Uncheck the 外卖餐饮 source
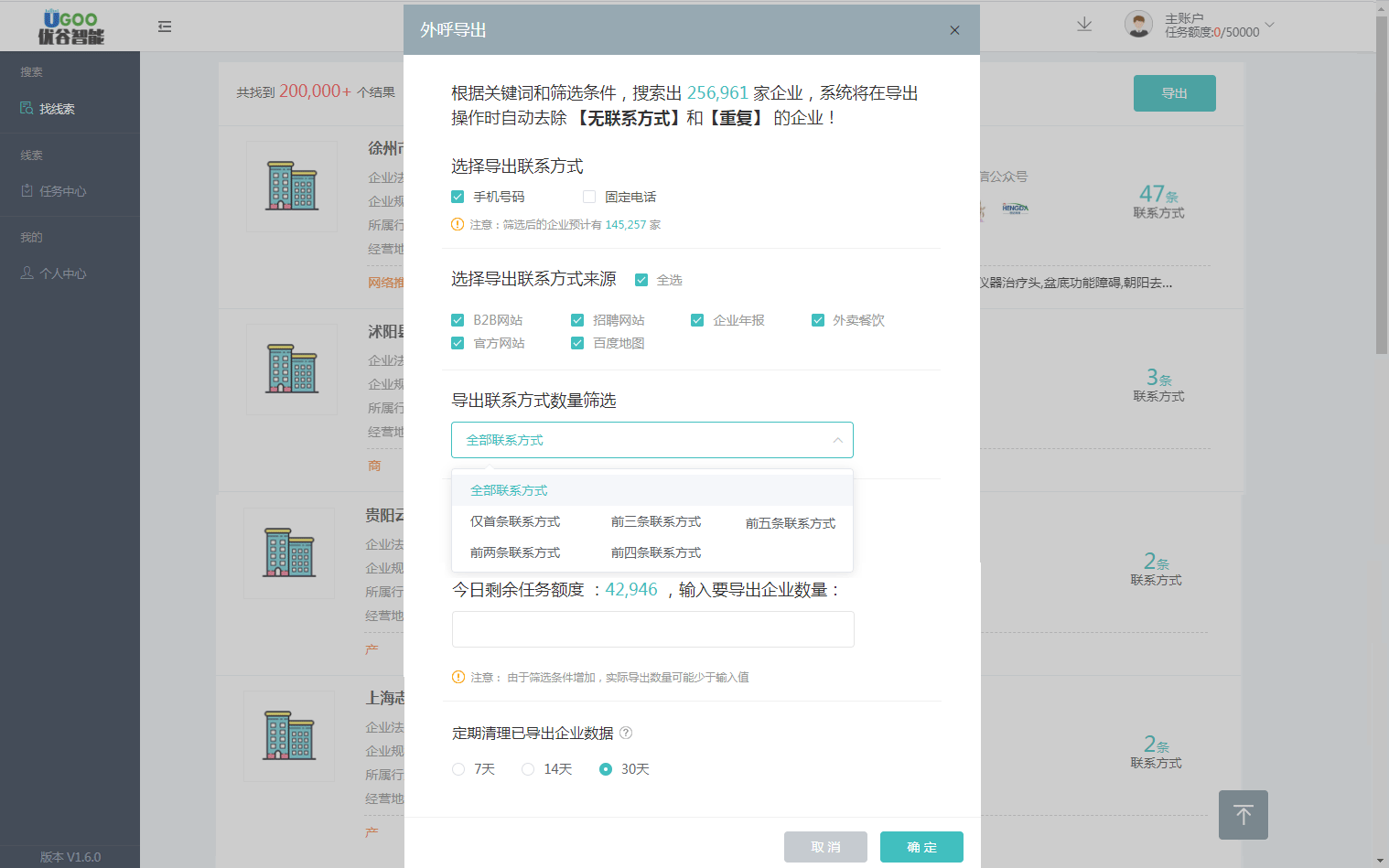This screenshot has height=868, width=1389. coord(818,320)
